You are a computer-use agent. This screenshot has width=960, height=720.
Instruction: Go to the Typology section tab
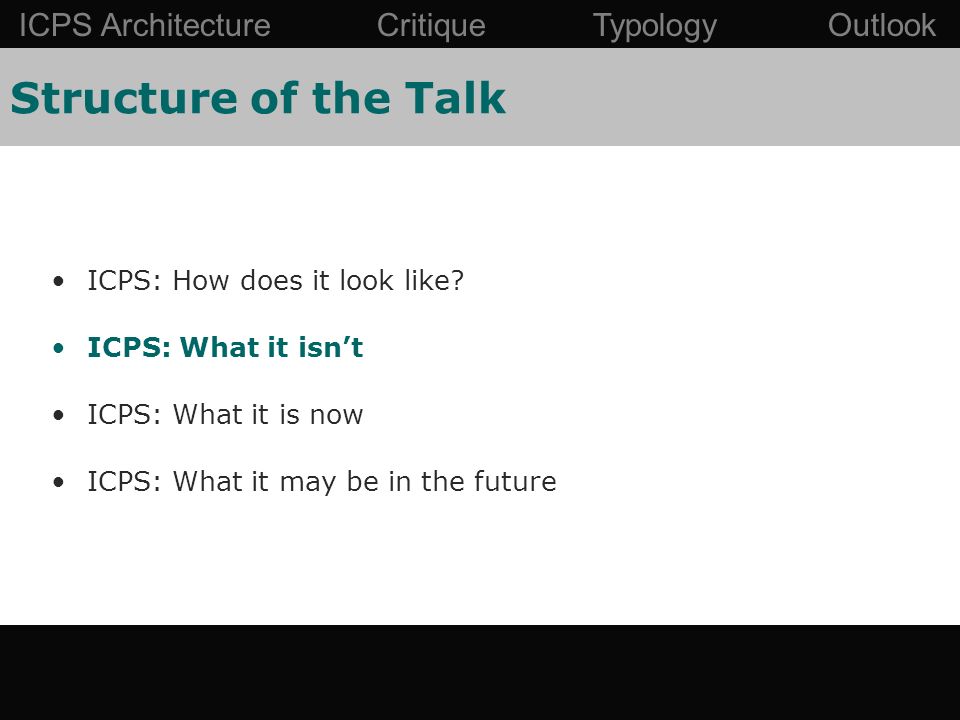654,27
